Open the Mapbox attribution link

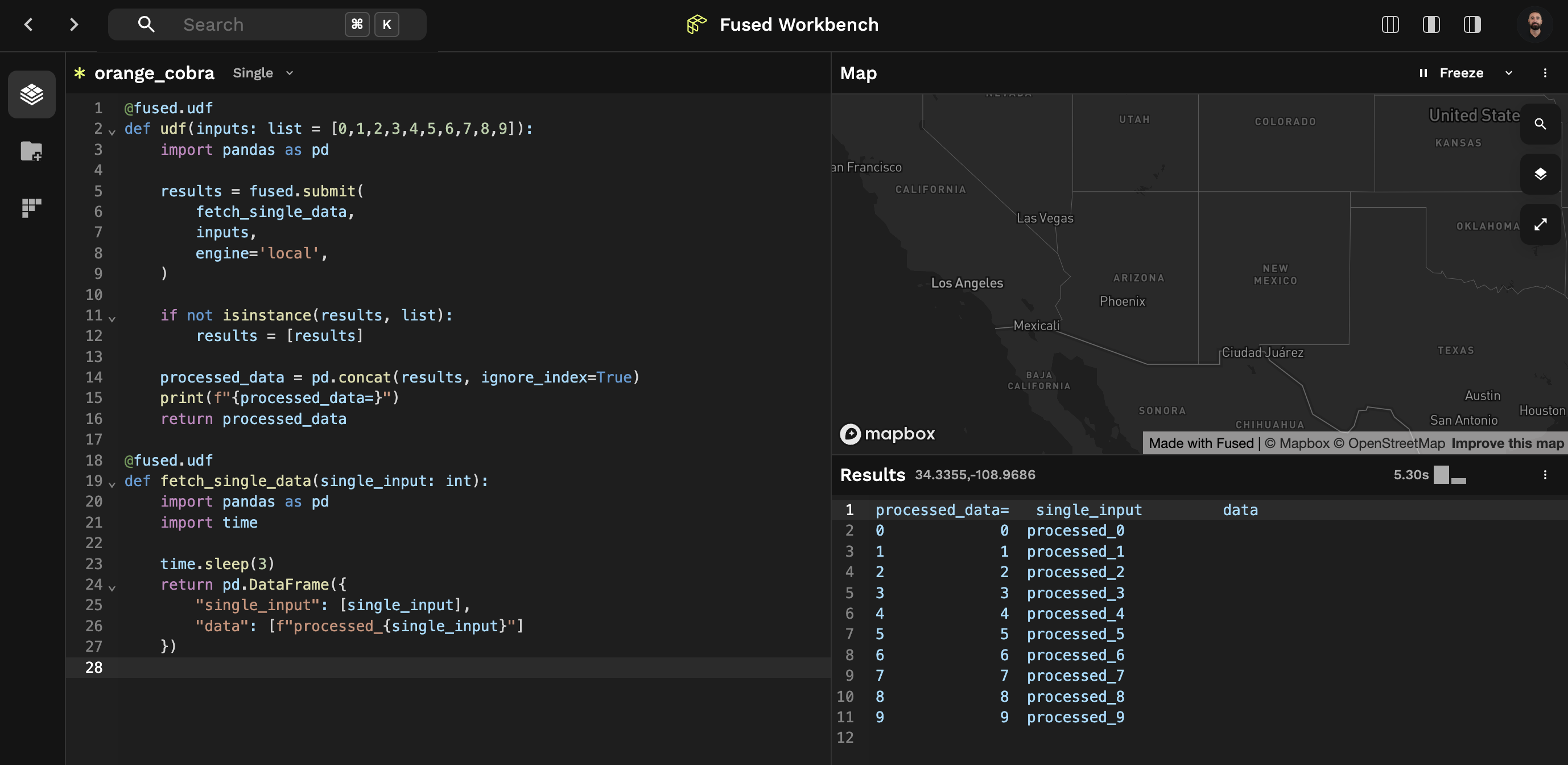coord(1297,443)
